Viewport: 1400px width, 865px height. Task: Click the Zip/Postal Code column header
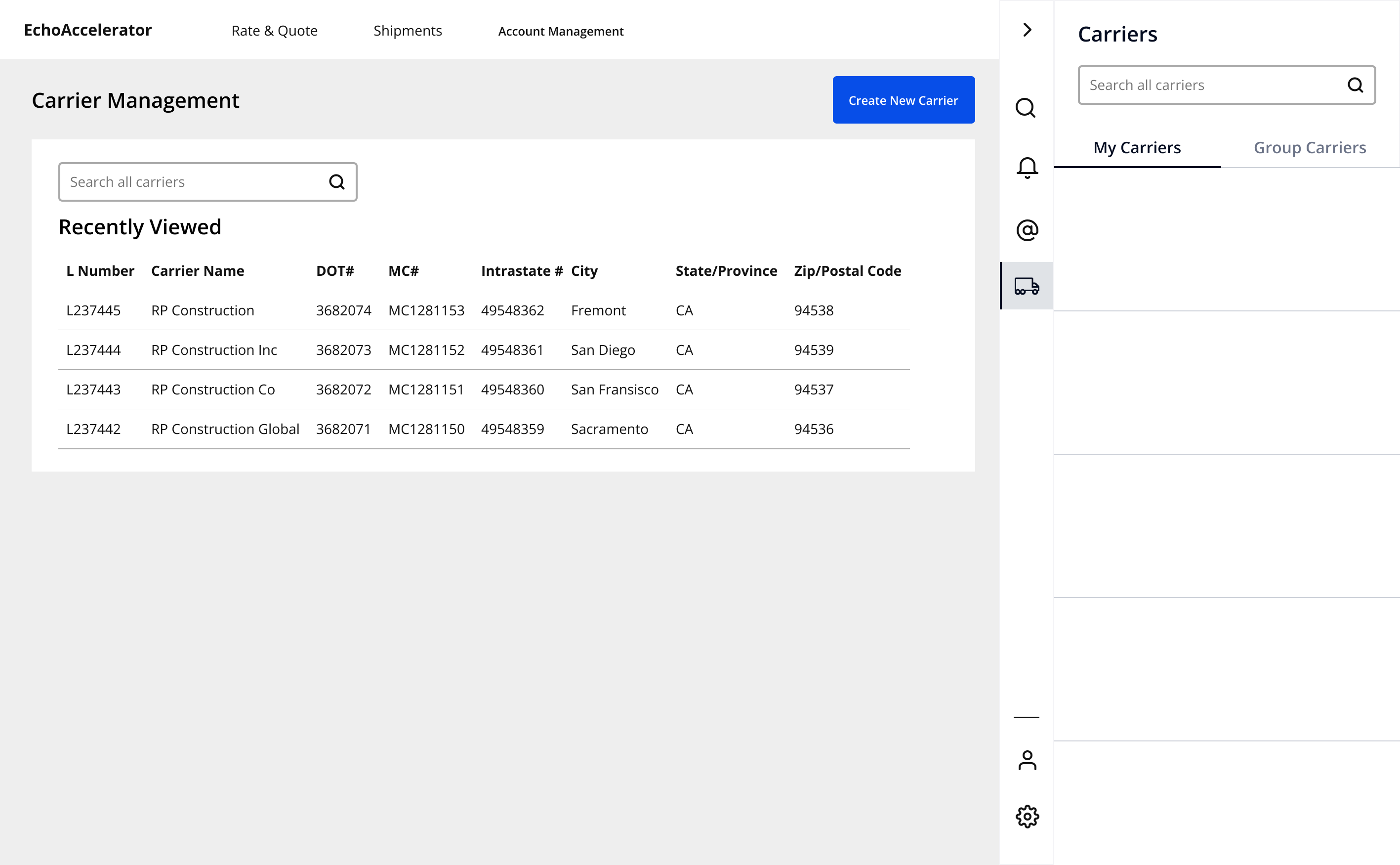[x=847, y=270]
